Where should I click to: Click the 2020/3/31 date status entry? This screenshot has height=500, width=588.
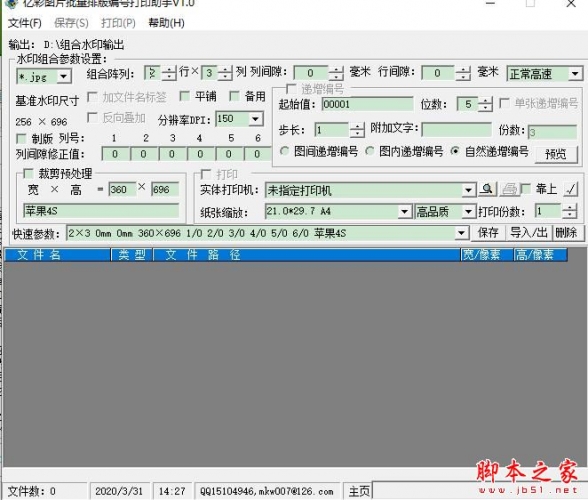119,491
